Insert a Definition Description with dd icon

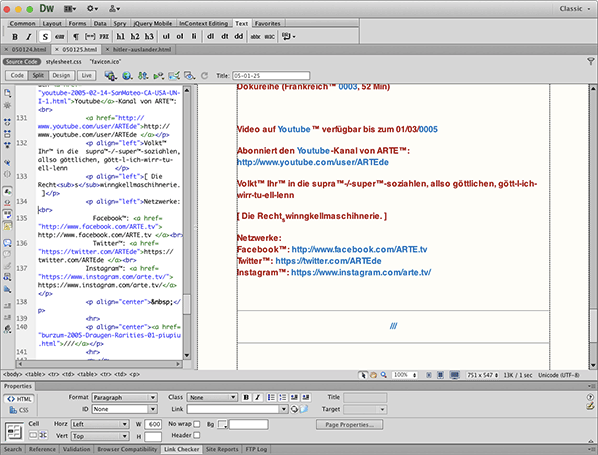pyautogui.click(x=239, y=37)
